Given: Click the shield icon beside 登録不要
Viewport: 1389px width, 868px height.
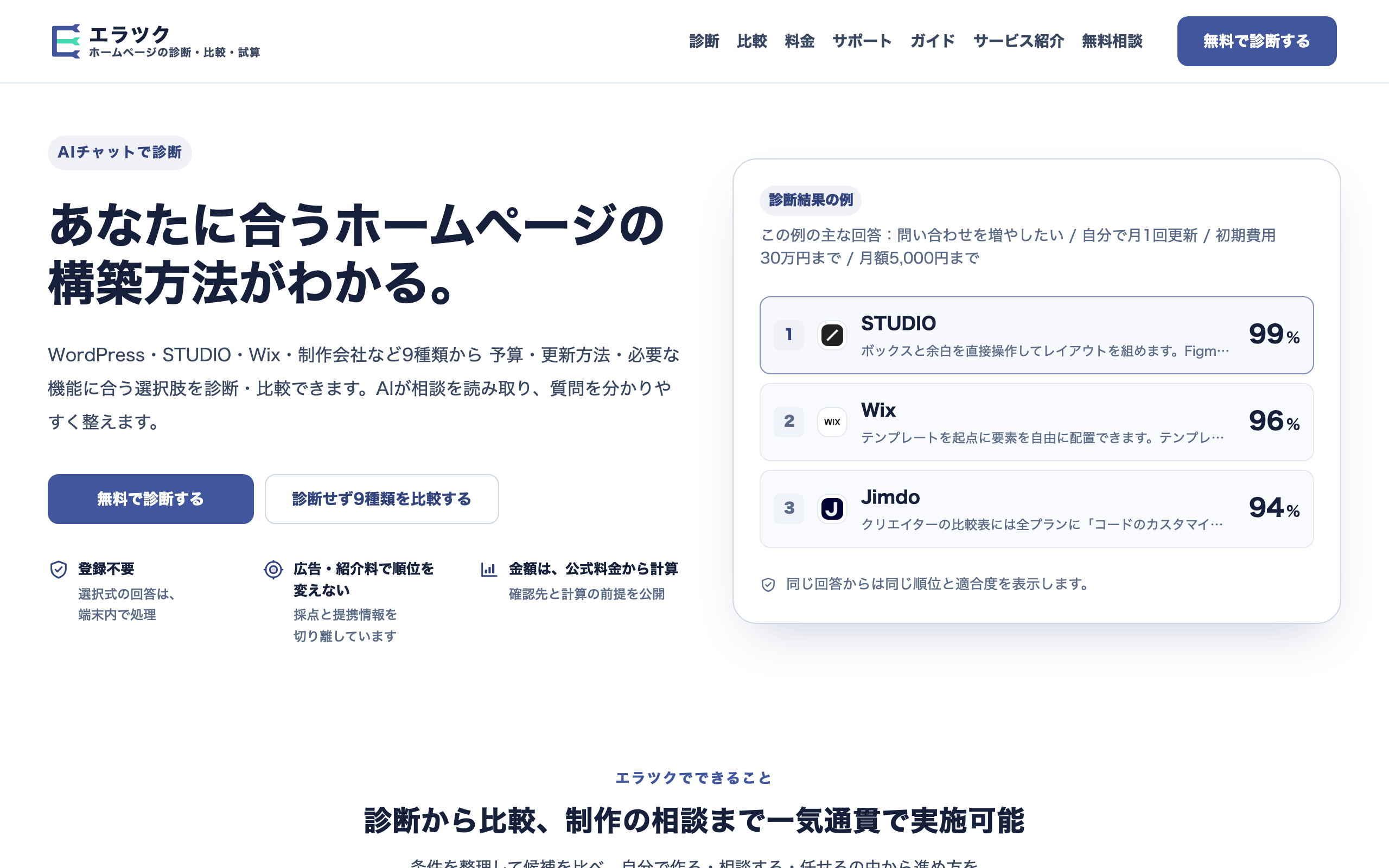Looking at the screenshot, I should (x=59, y=570).
